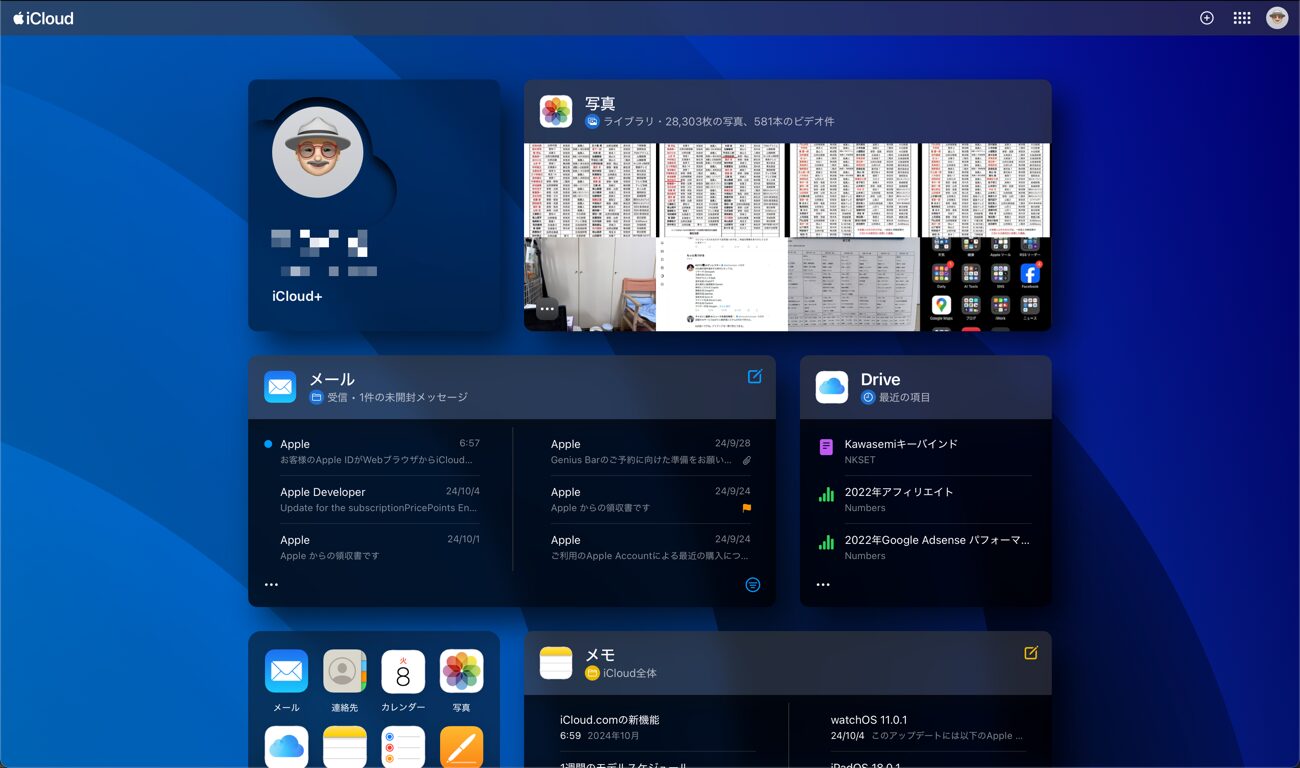Open Photos app icon in 写真 tile header
This screenshot has width=1300, height=768.
tap(556, 111)
